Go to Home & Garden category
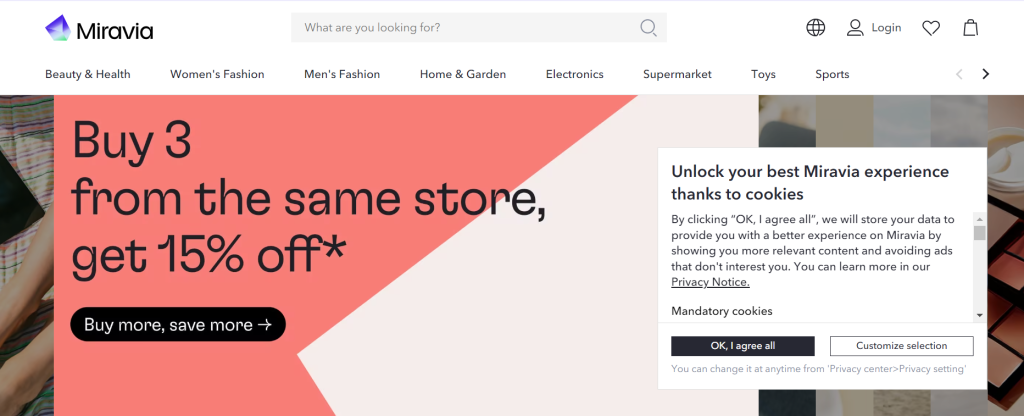The width and height of the screenshot is (1024, 416). pyautogui.click(x=463, y=74)
